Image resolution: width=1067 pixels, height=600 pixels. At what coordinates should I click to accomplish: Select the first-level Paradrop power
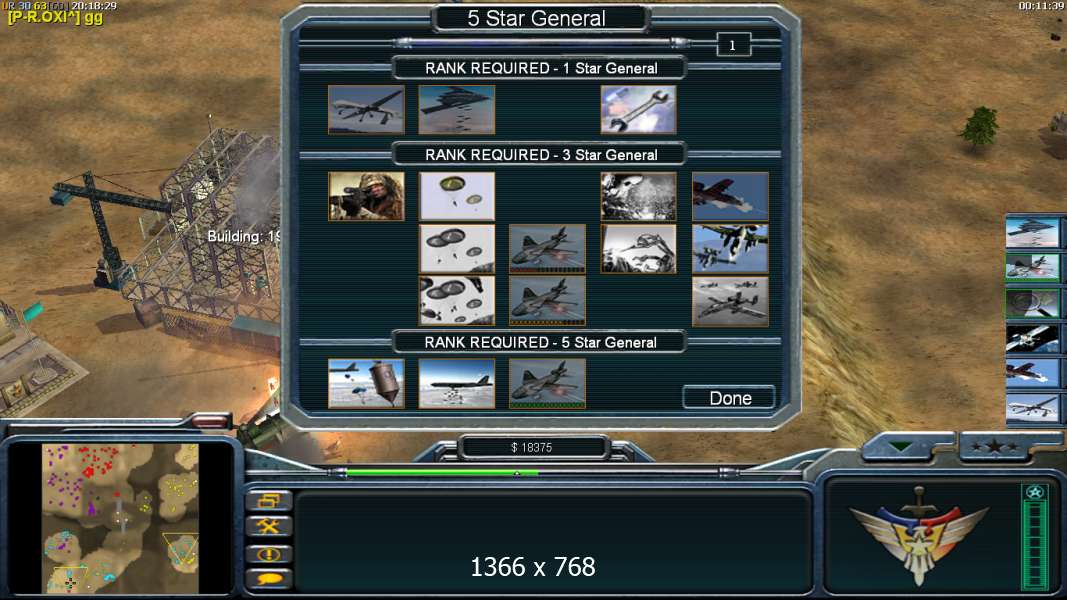coord(457,197)
